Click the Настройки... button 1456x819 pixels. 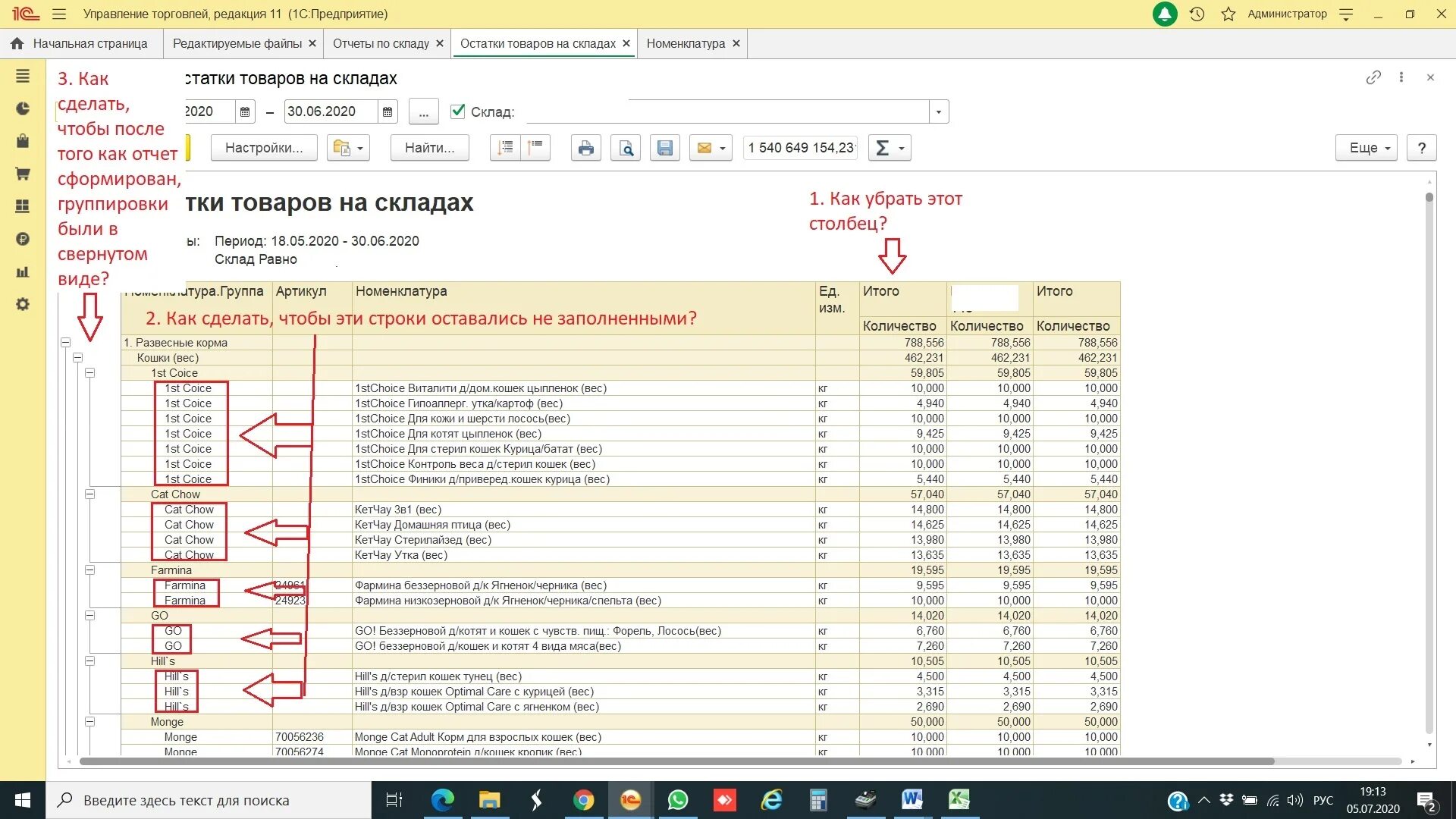click(x=264, y=148)
